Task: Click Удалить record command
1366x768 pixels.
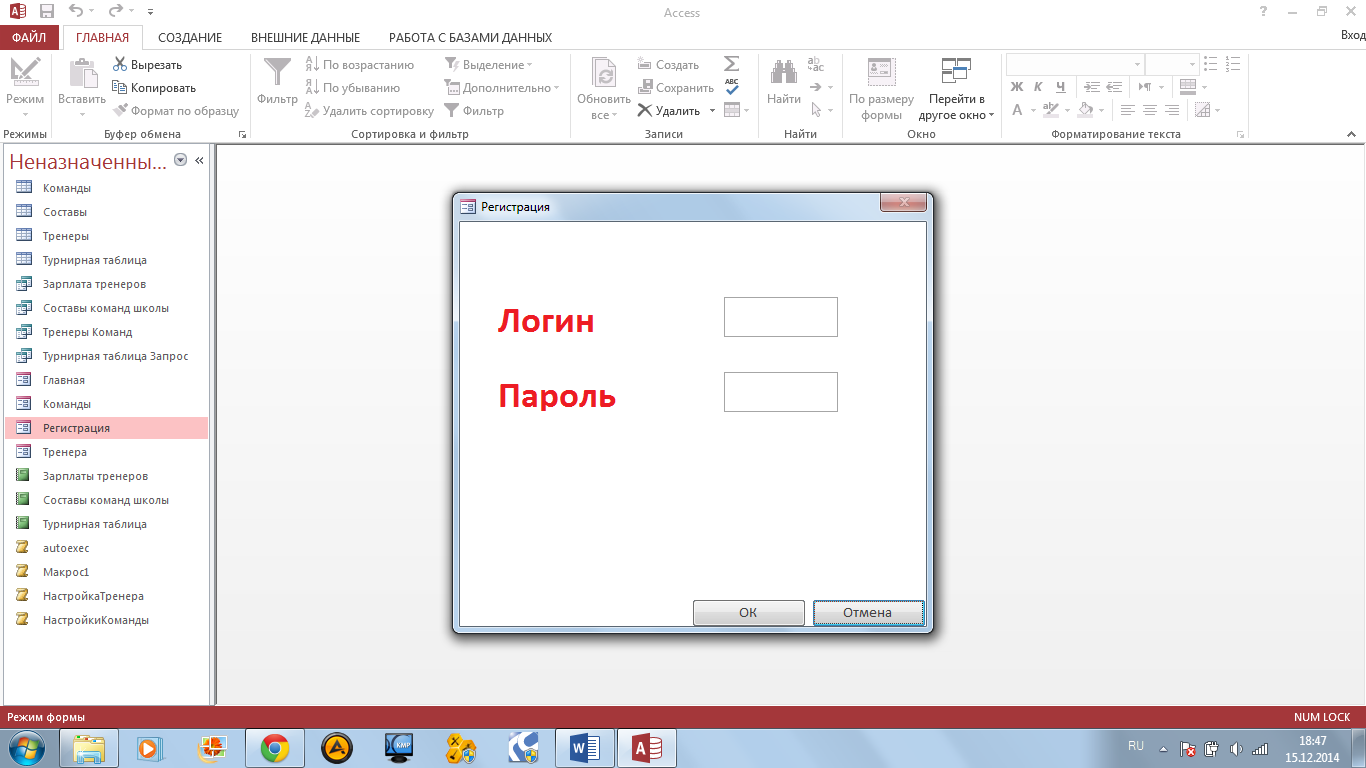Action: (669, 110)
